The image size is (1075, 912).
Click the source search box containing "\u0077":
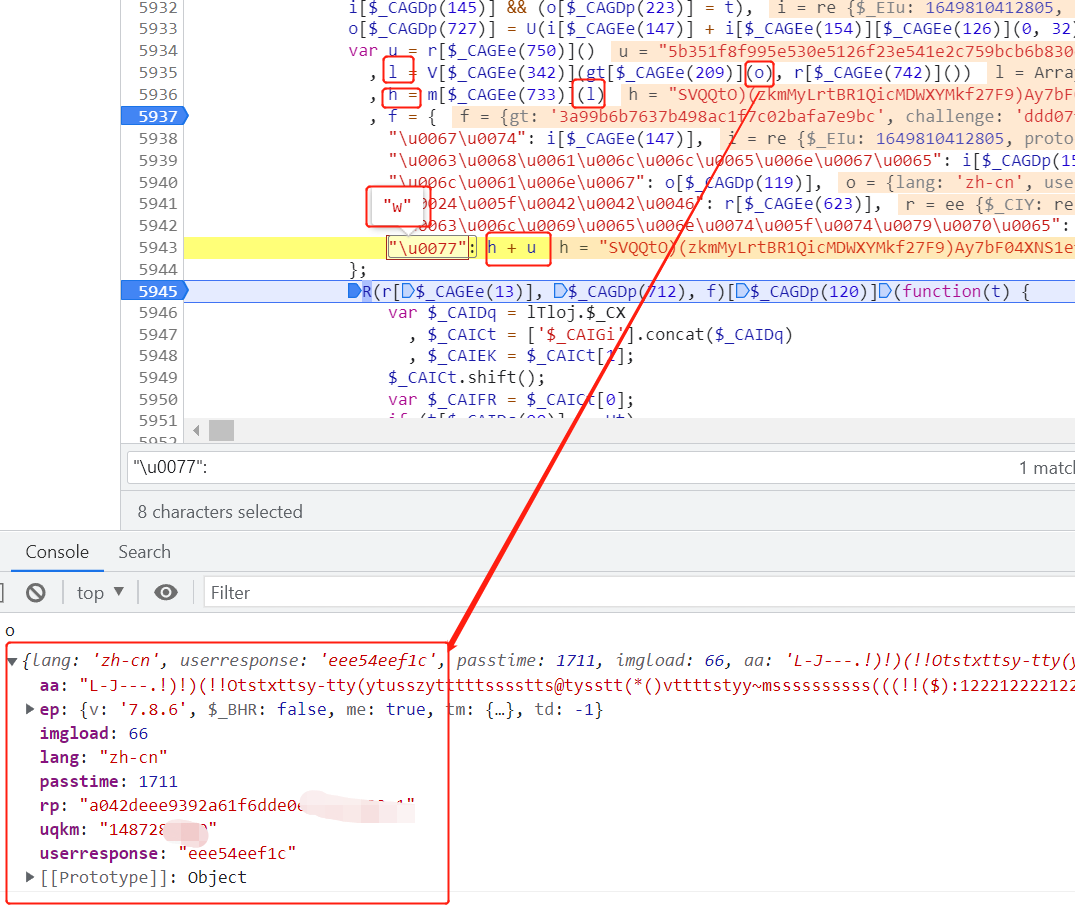569,468
